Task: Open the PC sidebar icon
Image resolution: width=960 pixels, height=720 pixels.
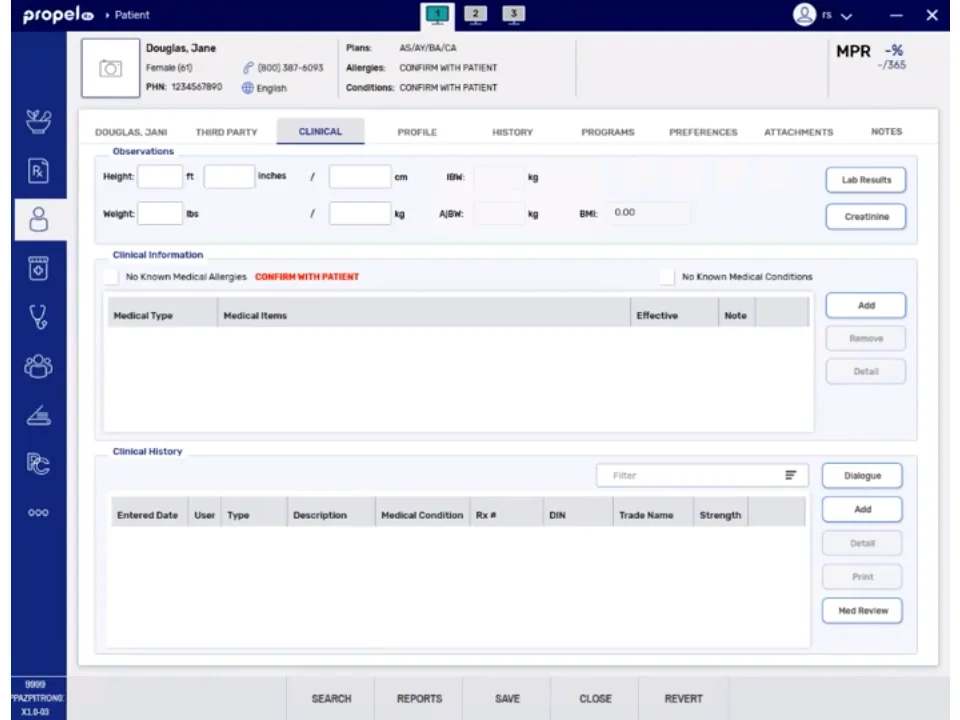Action: click(39, 463)
